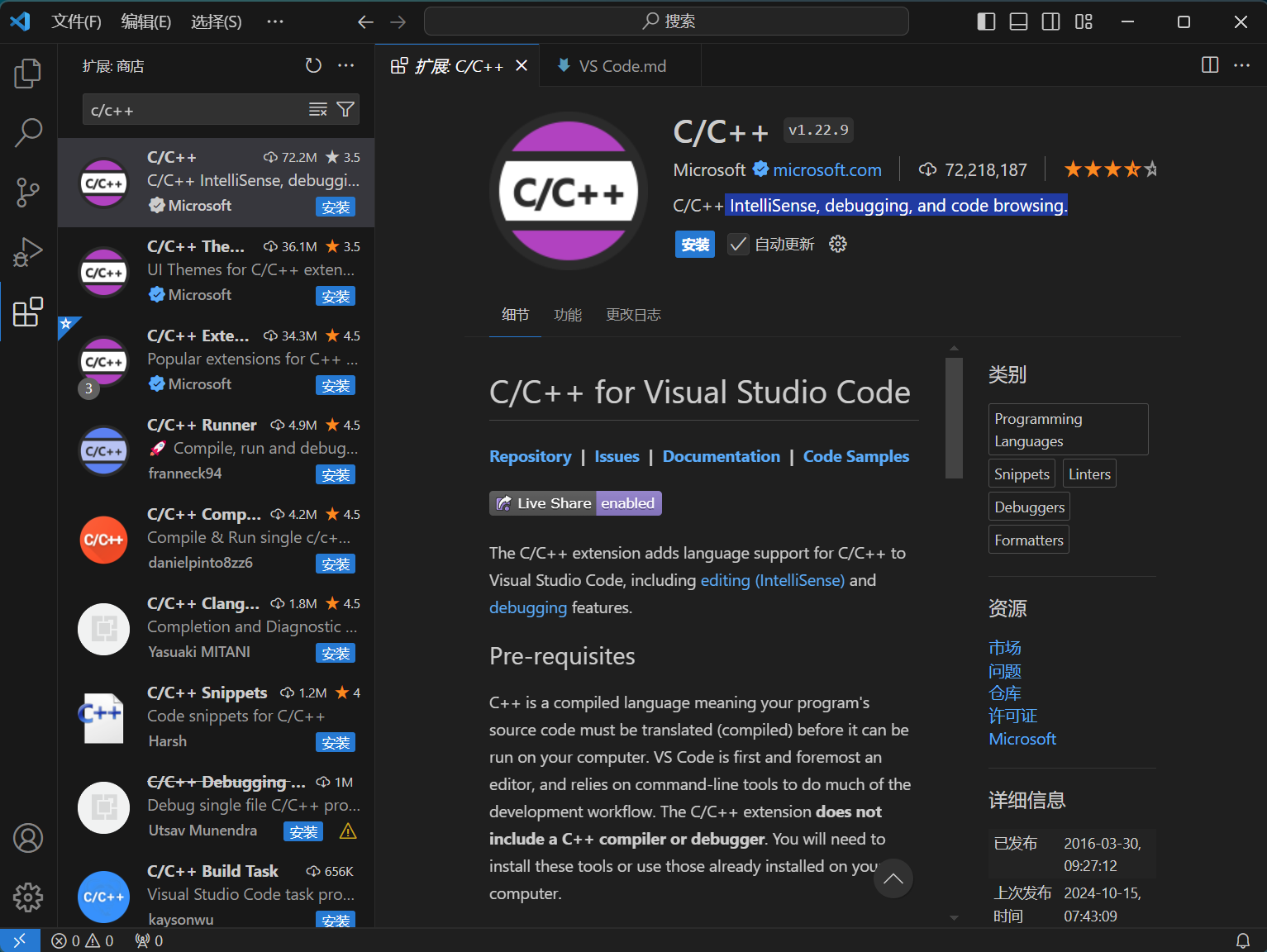Clear extension search results

[318, 109]
